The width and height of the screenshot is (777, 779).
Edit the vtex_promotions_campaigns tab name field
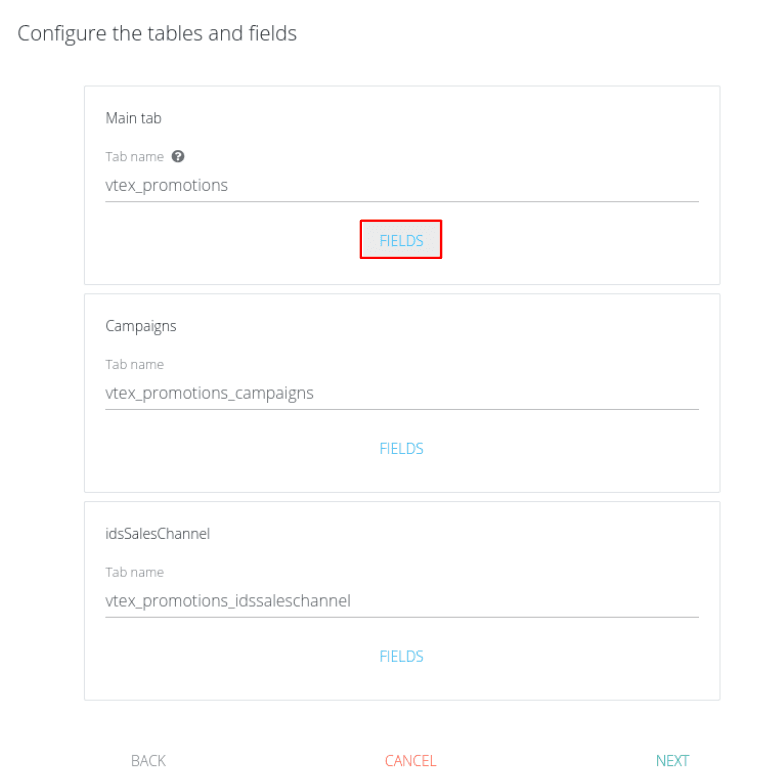pyautogui.click(x=401, y=393)
